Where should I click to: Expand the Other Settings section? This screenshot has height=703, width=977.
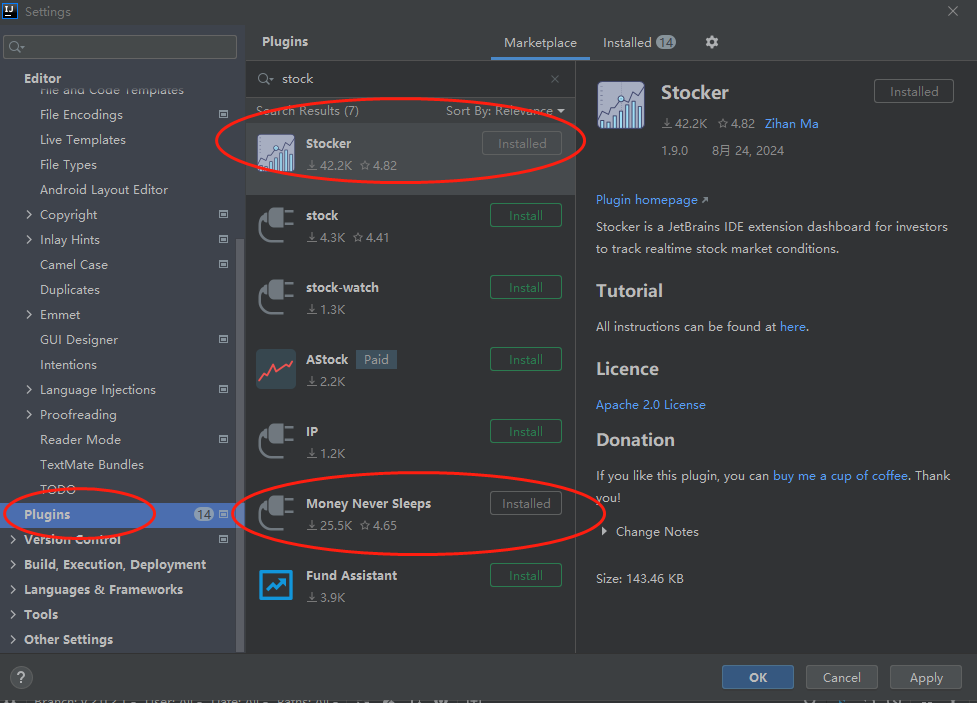point(13,639)
